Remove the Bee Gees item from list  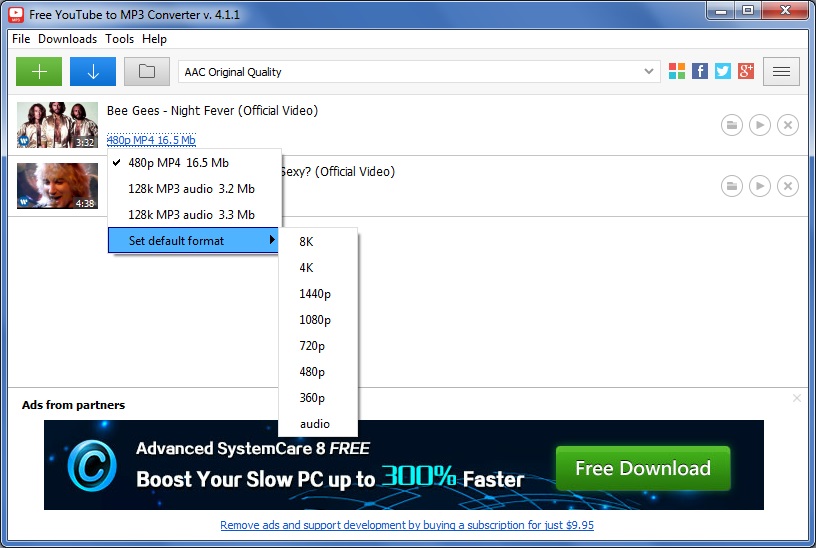(788, 125)
